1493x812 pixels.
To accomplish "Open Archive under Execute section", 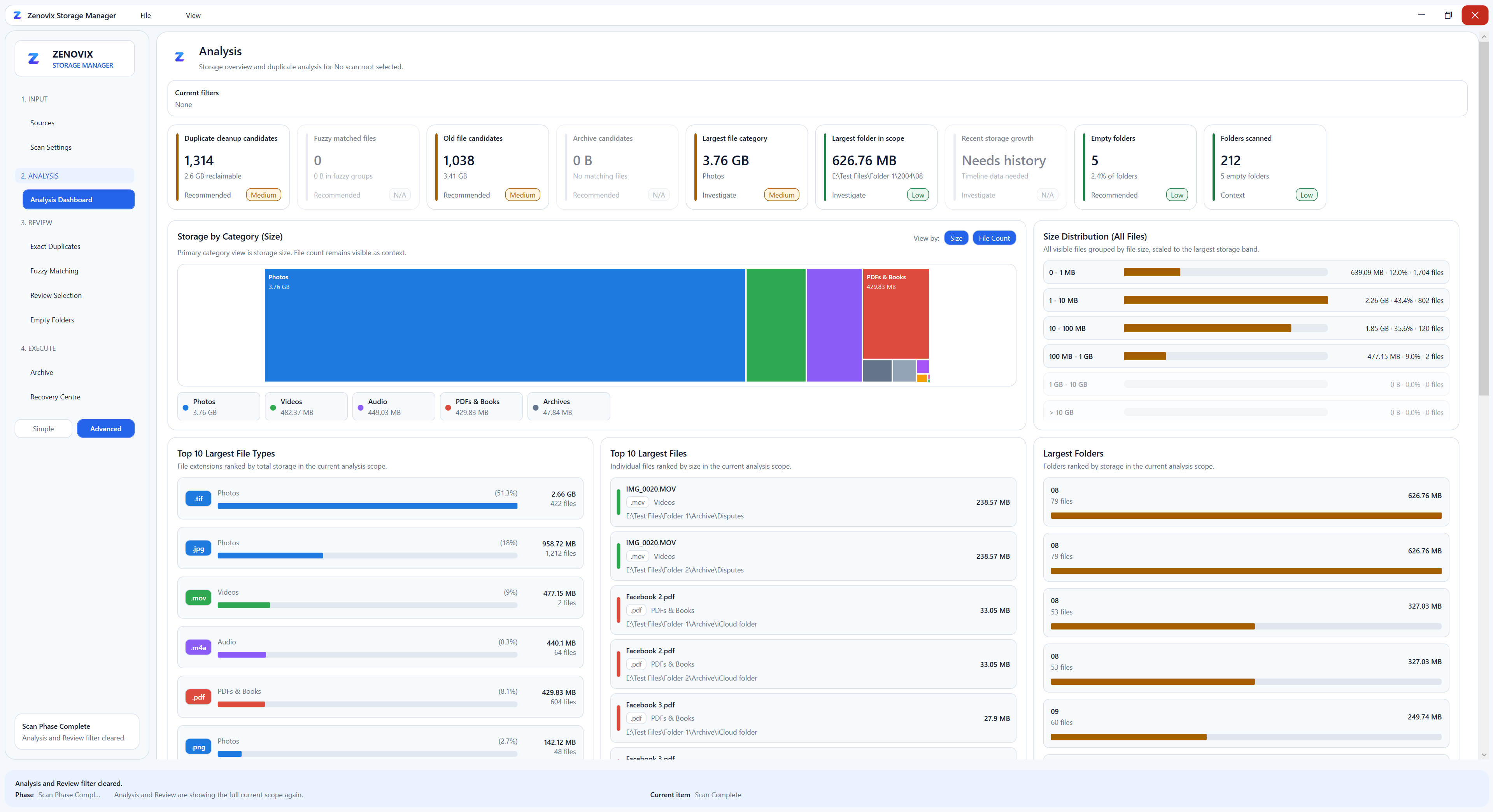I will [78, 372].
